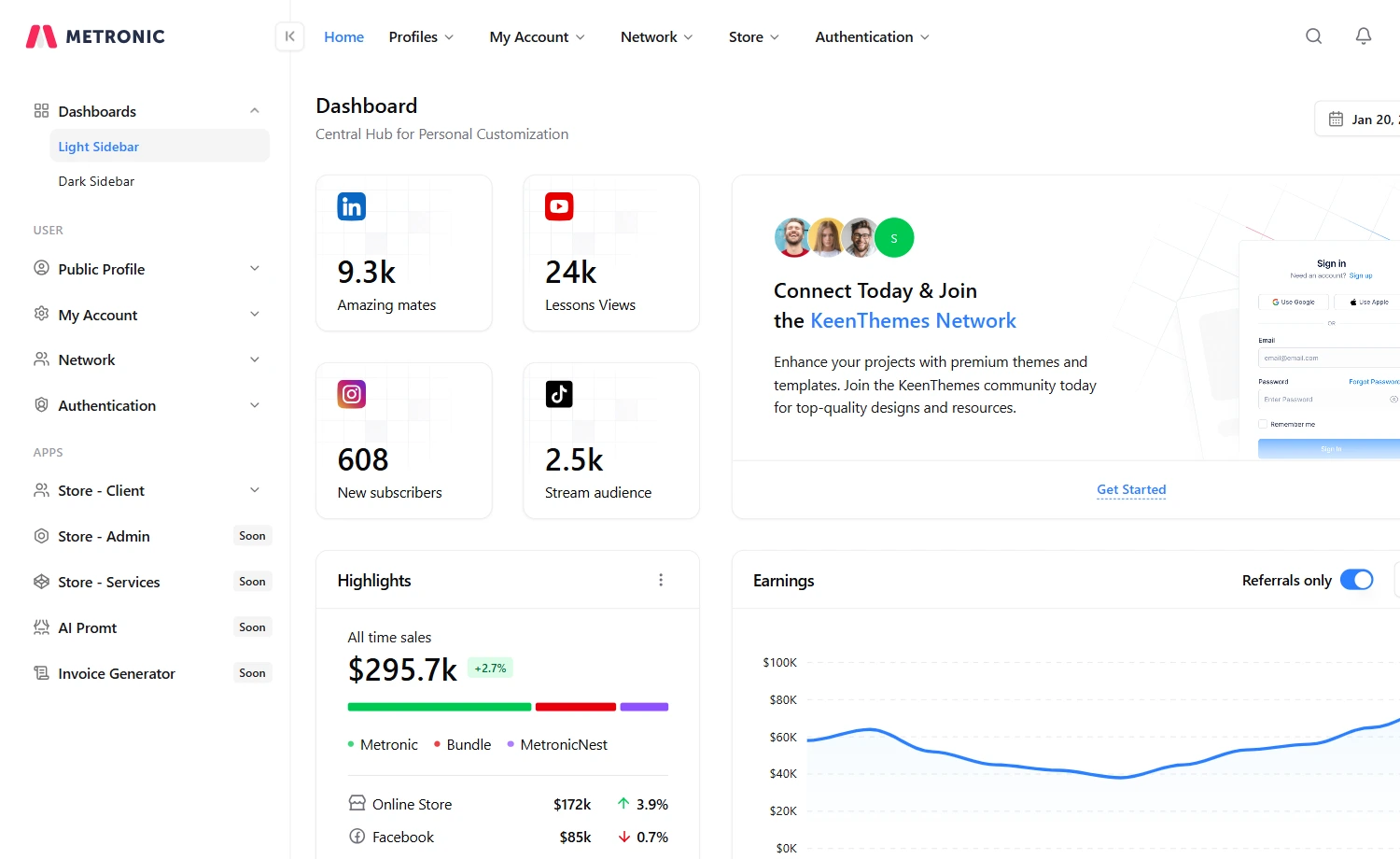This screenshot has height=859, width=1400.
Task: Click the Invoice Generator icon
Action: [41, 673]
